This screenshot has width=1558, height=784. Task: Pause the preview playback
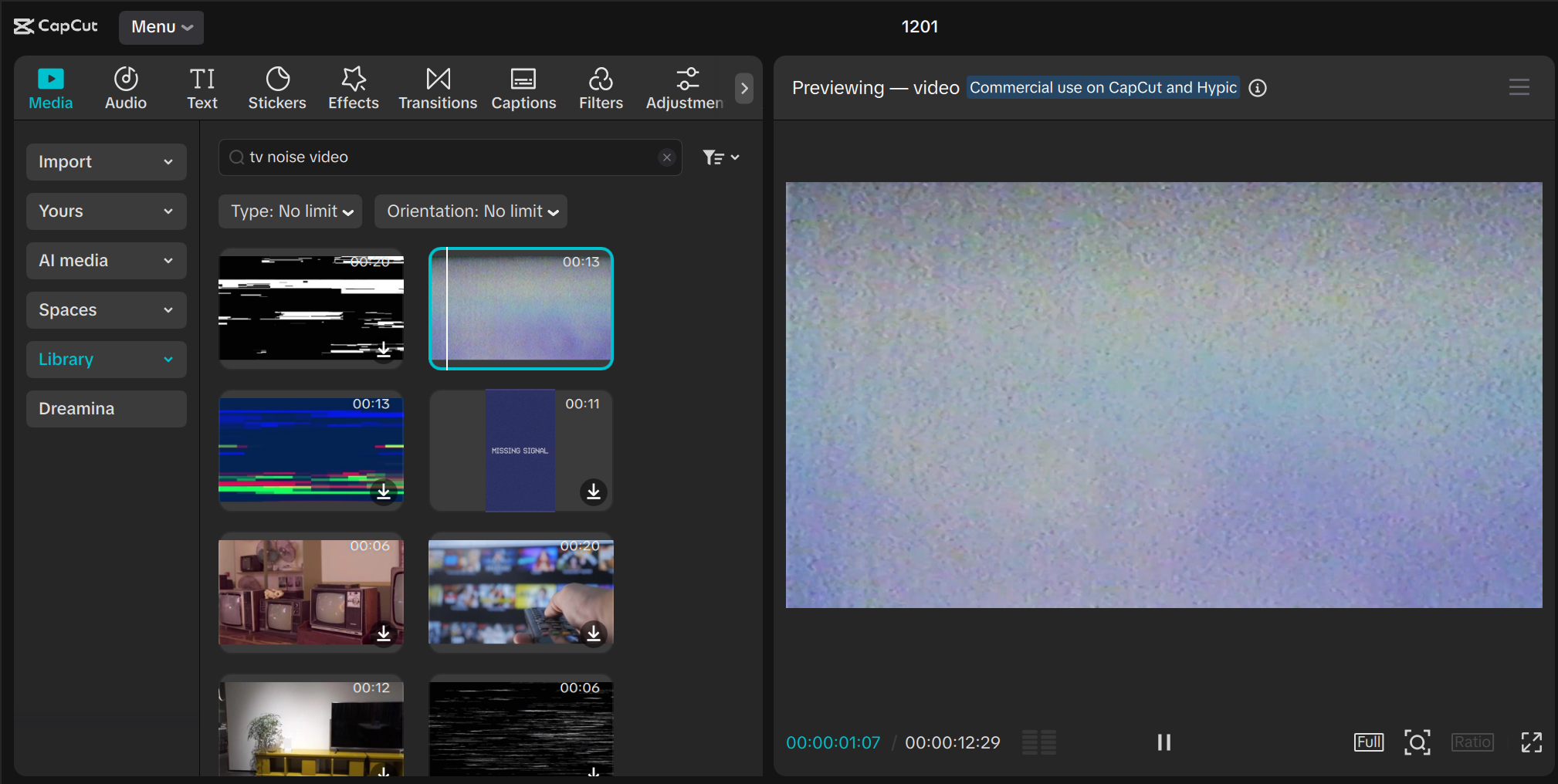coord(1163,742)
